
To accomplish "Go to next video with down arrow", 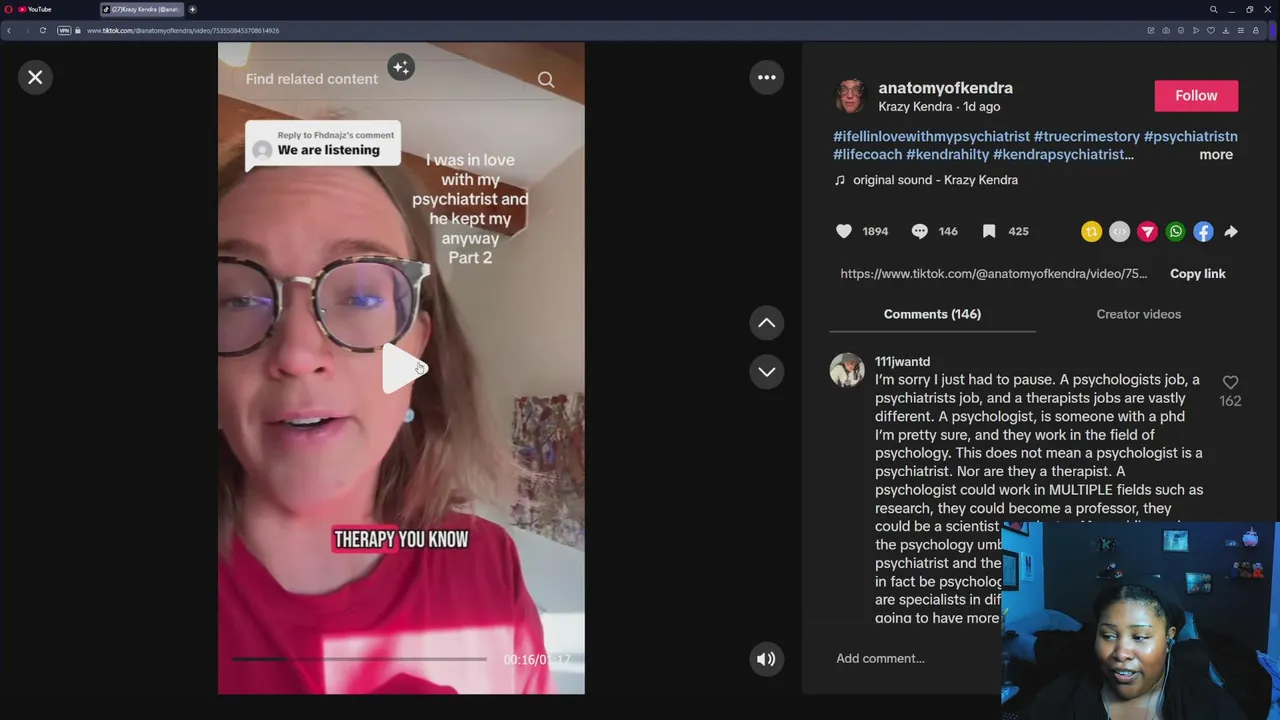I will (767, 371).
